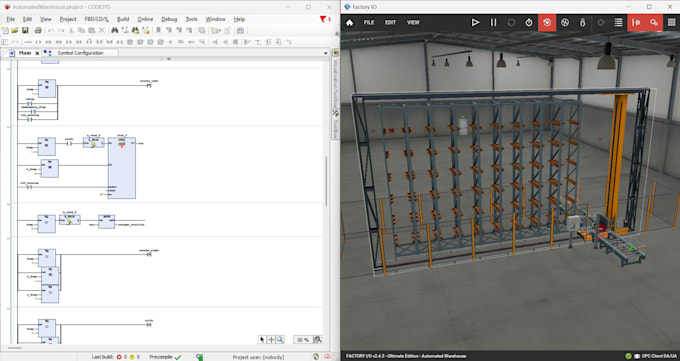This screenshot has height=361, width=680.
Task: Open the Window menu in CODESYS
Action: (216, 19)
